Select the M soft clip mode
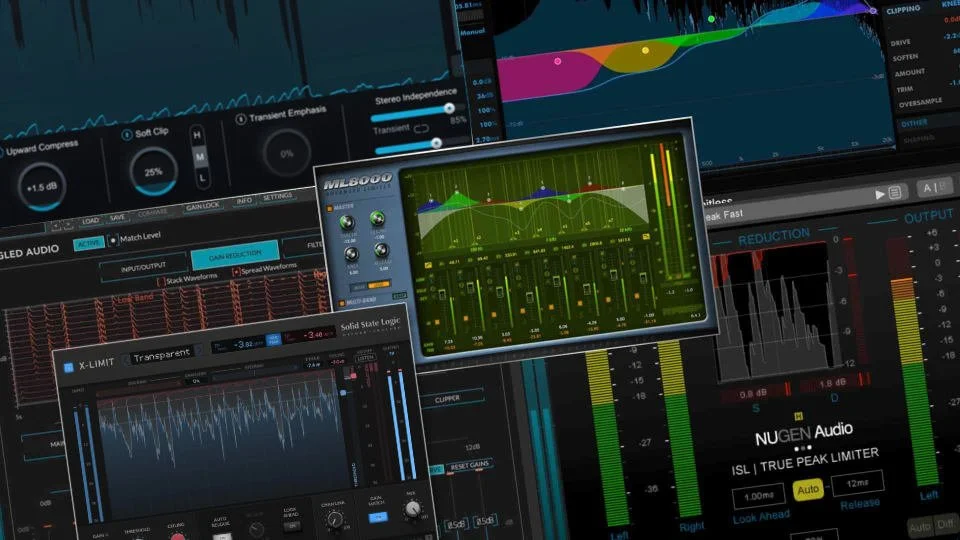Image resolution: width=960 pixels, height=540 pixels. [200, 157]
